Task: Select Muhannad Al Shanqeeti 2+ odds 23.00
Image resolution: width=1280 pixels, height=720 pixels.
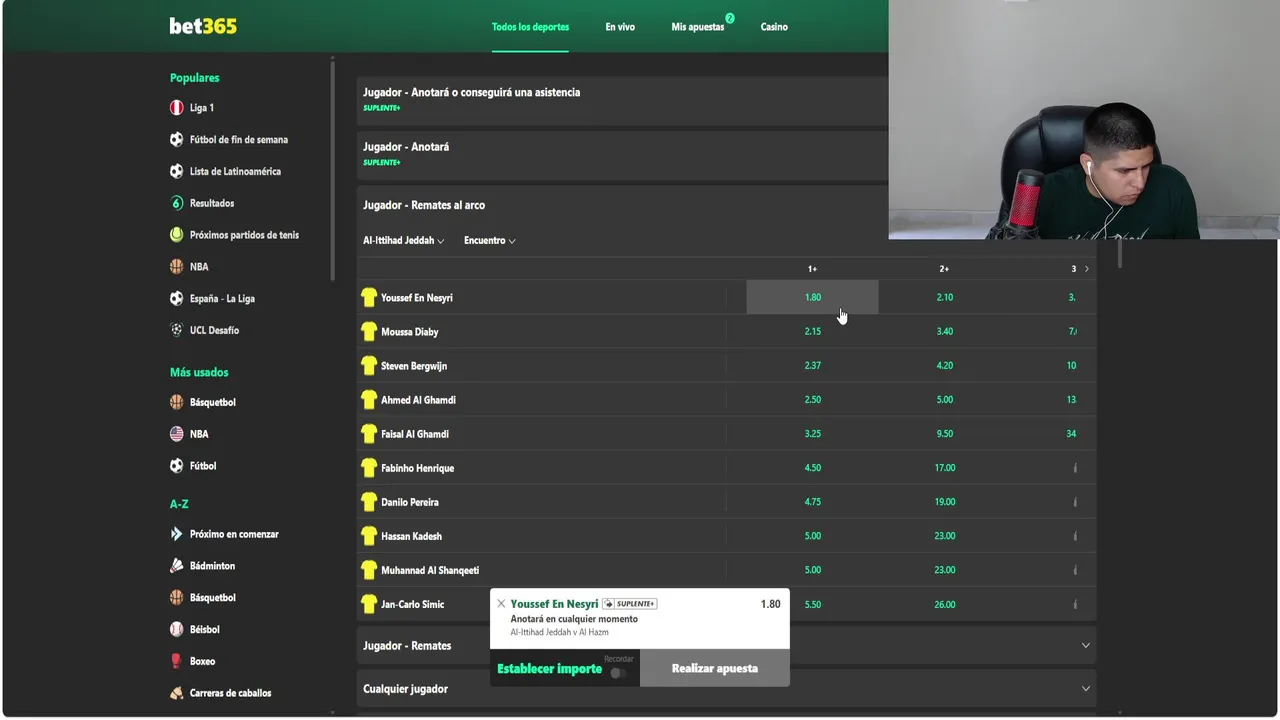Action: tap(945, 570)
